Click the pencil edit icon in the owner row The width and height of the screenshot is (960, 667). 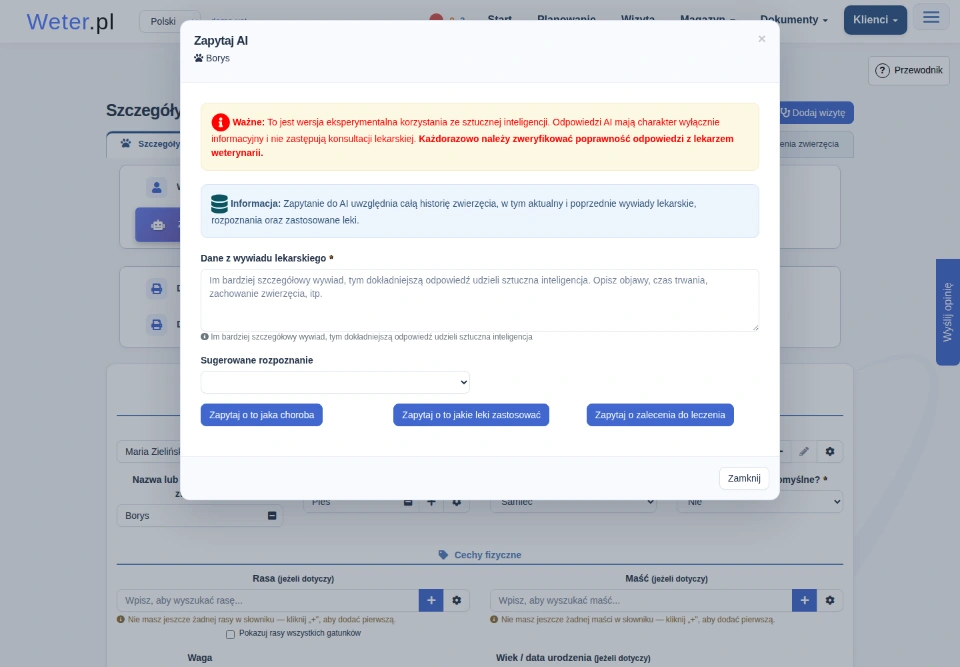tap(804, 451)
